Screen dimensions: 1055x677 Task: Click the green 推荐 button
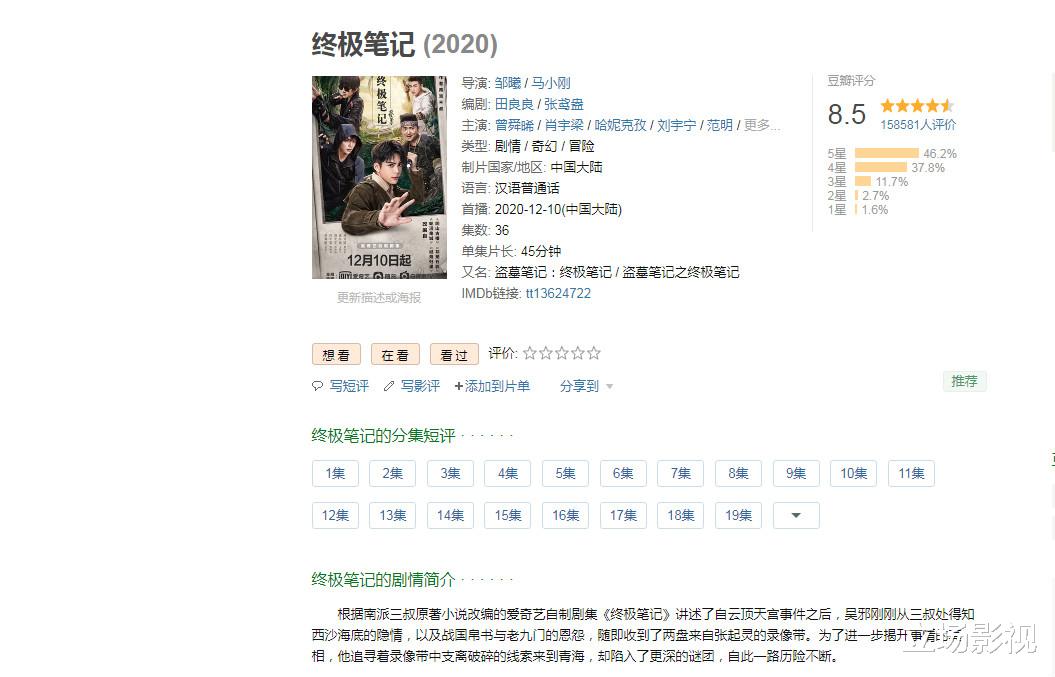[964, 381]
